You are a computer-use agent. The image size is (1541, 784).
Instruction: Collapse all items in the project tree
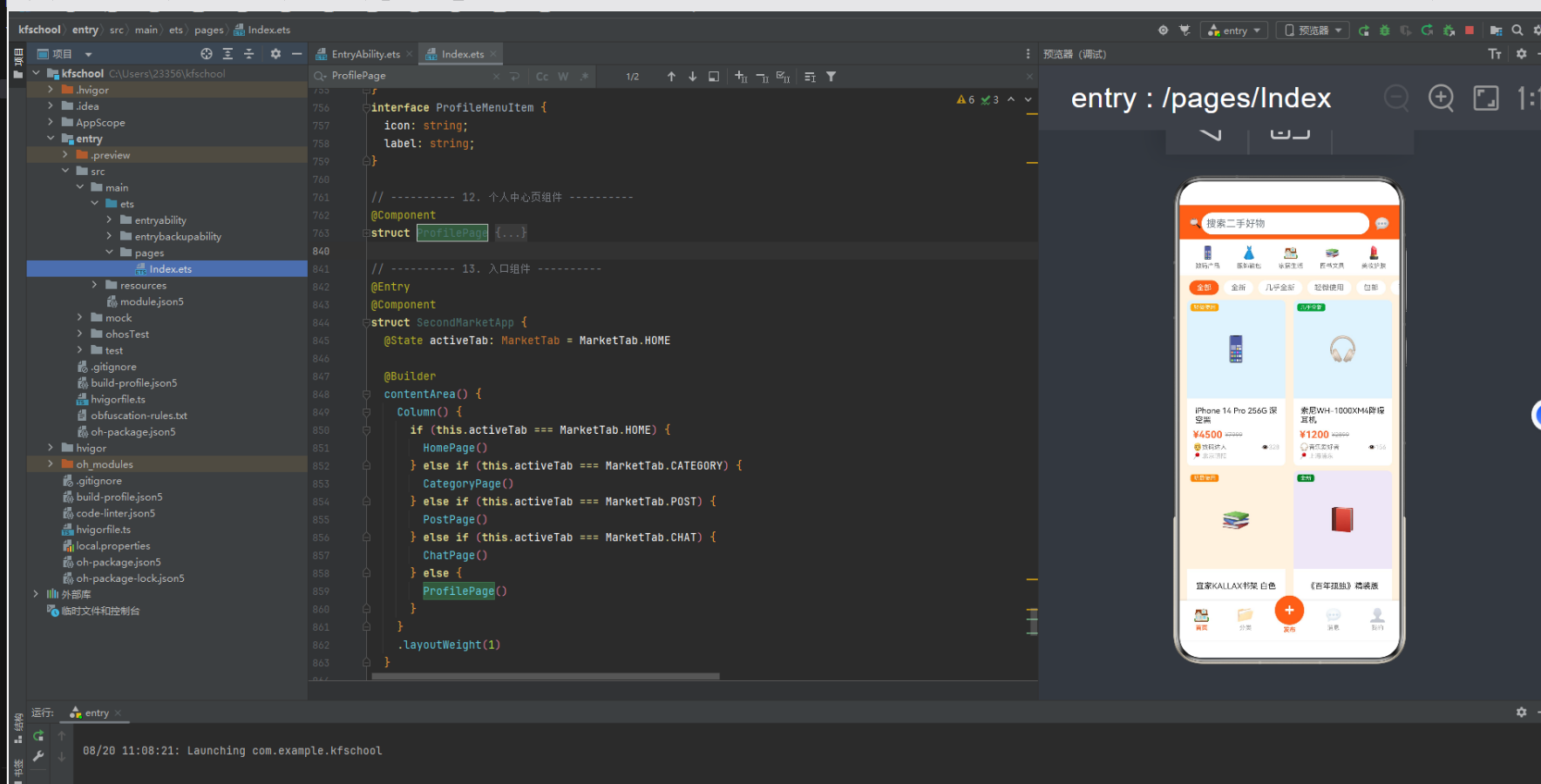pos(248,54)
